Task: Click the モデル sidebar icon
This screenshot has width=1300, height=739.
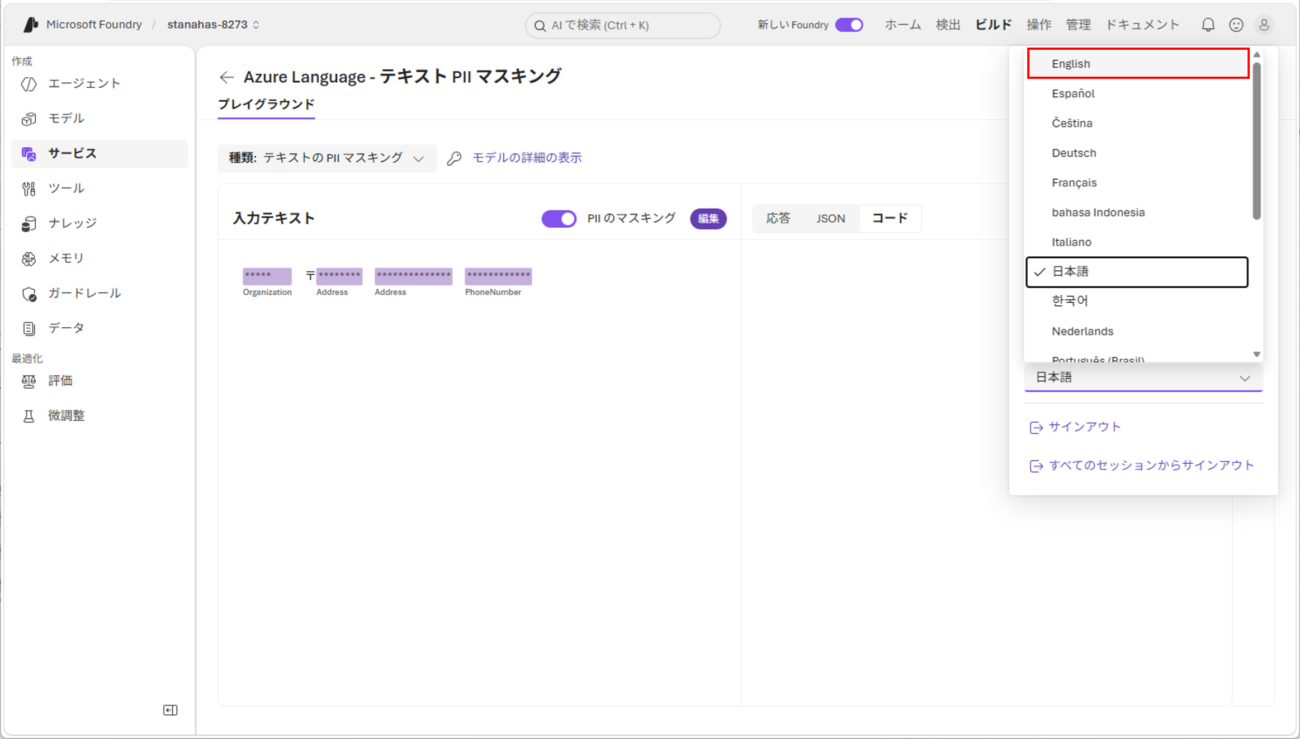Action: [x=29, y=119]
